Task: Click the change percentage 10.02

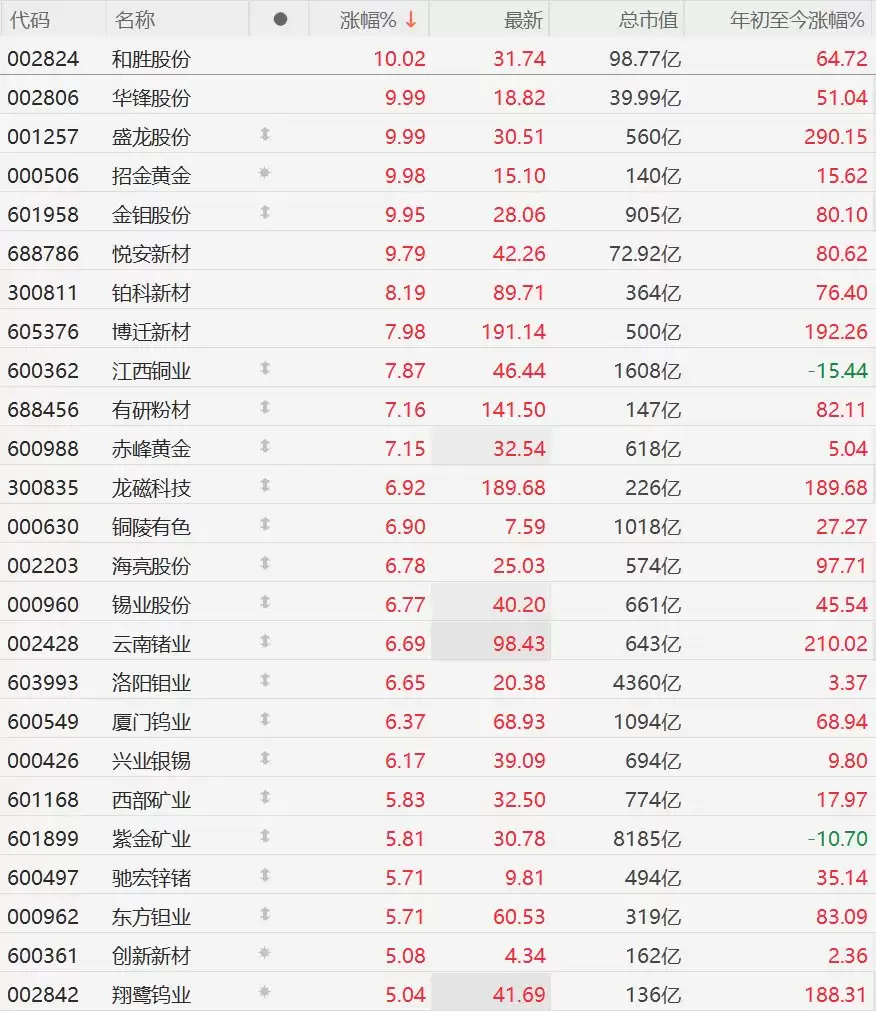Action: click(x=400, y=59)
